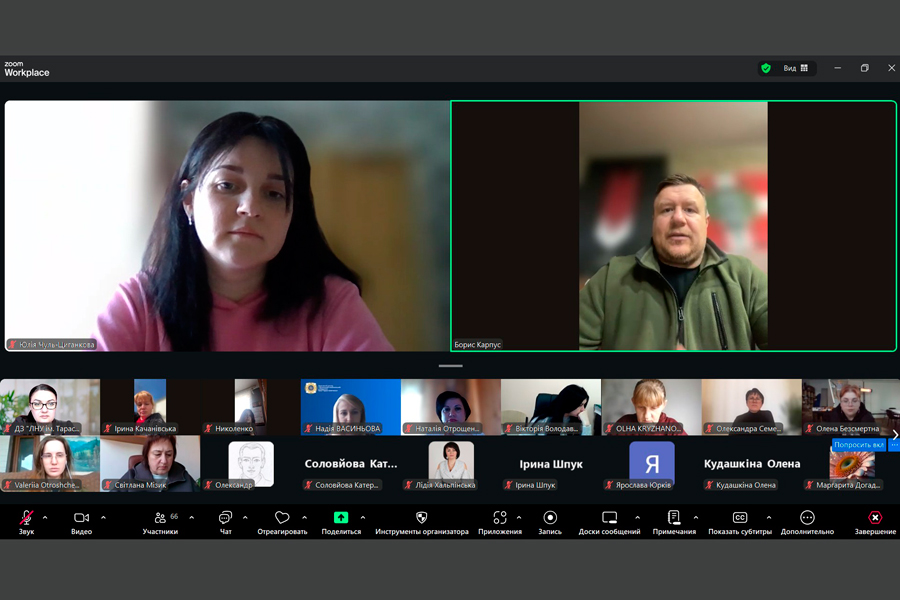
Task: Select Юлія Чуль-Циганкова video tile
Action: [227, 226]
